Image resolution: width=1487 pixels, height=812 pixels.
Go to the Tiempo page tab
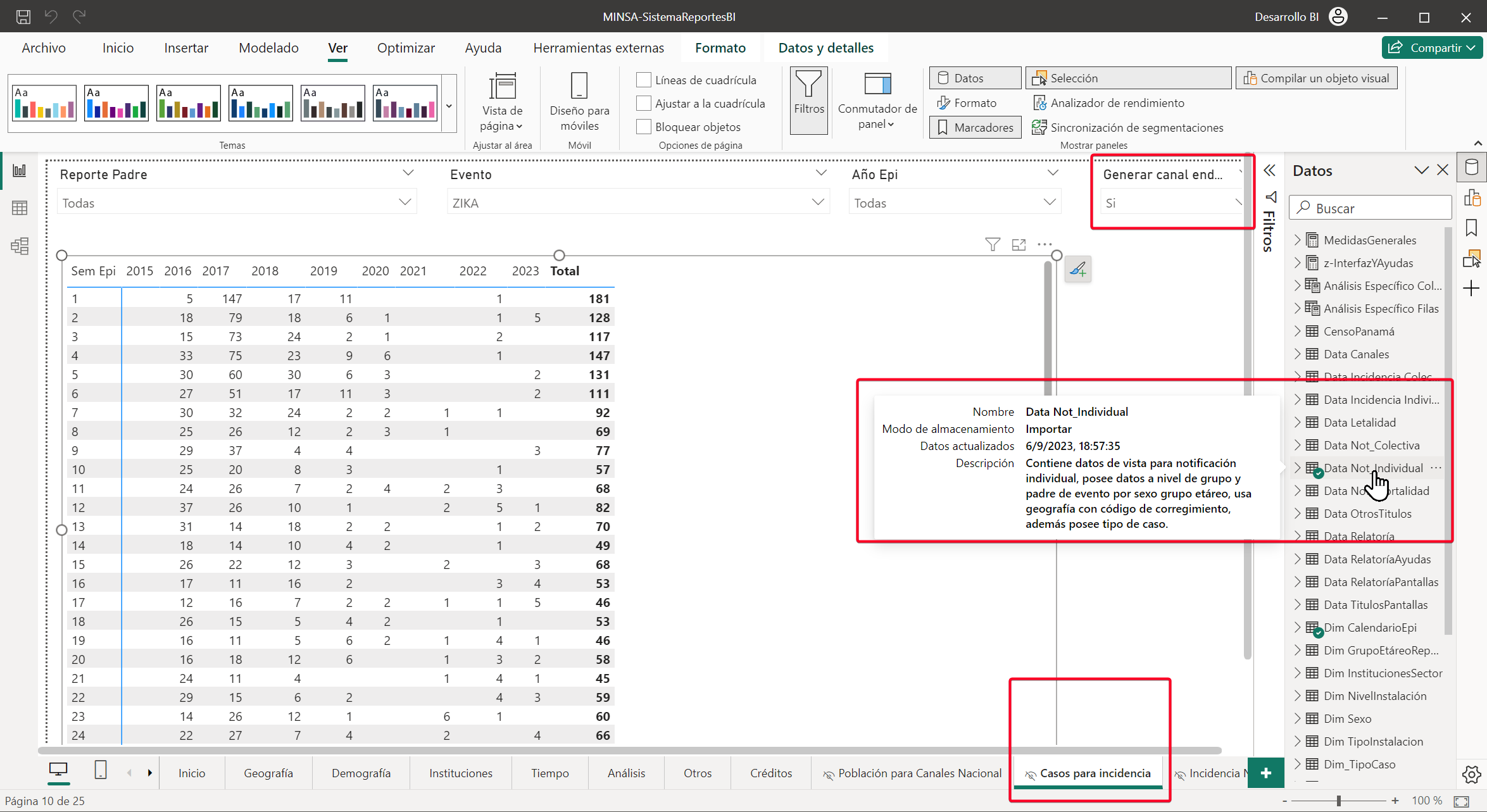pos(549,773)
